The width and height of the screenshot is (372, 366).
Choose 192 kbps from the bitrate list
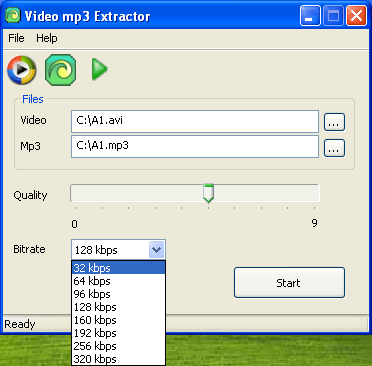(118, 333)
